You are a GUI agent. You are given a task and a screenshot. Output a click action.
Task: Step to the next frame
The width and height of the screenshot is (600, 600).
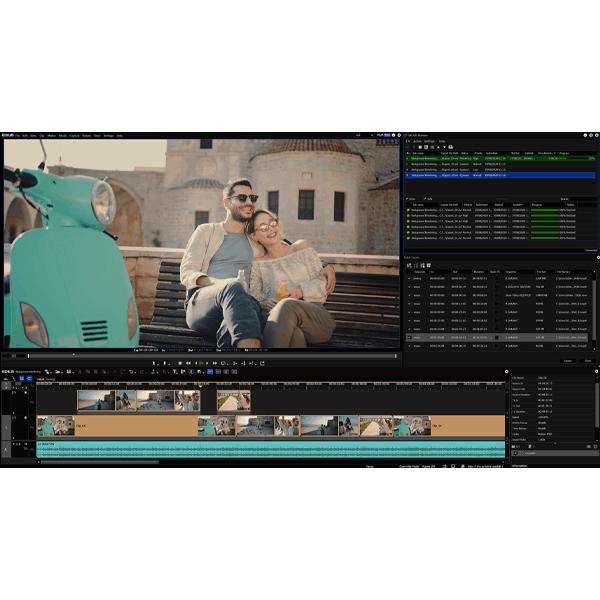point(207,363)
